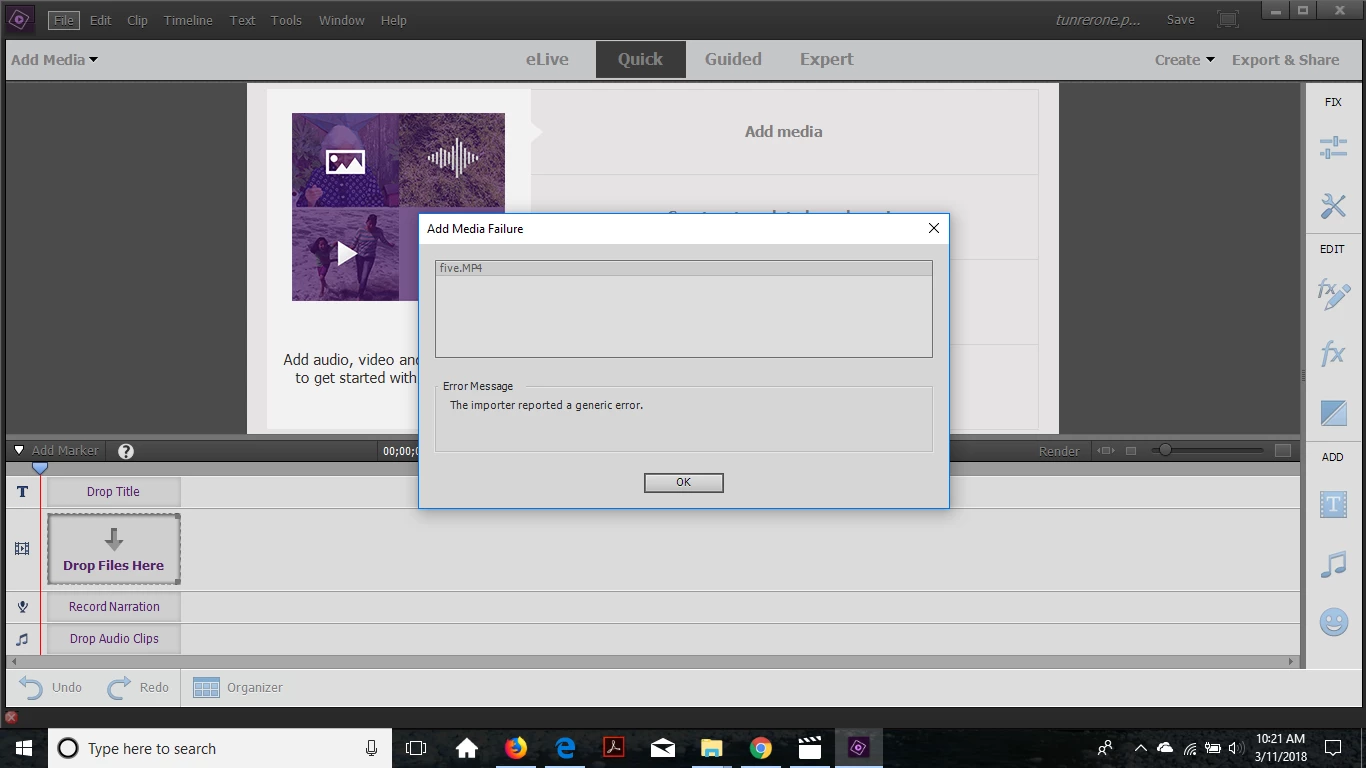This screenshot has width=1366, height=768.
Task: Click the Drop Audio Clips placeholder
Action: click(x=114, y=639)
